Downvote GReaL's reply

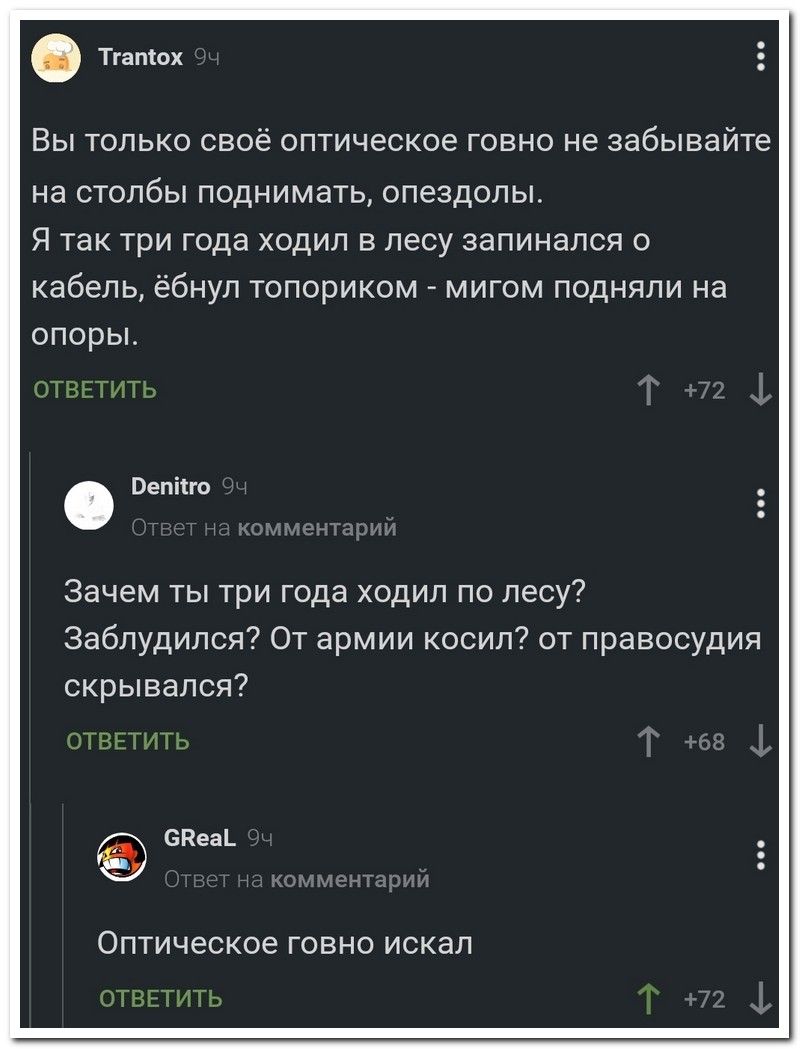[763, 997]
